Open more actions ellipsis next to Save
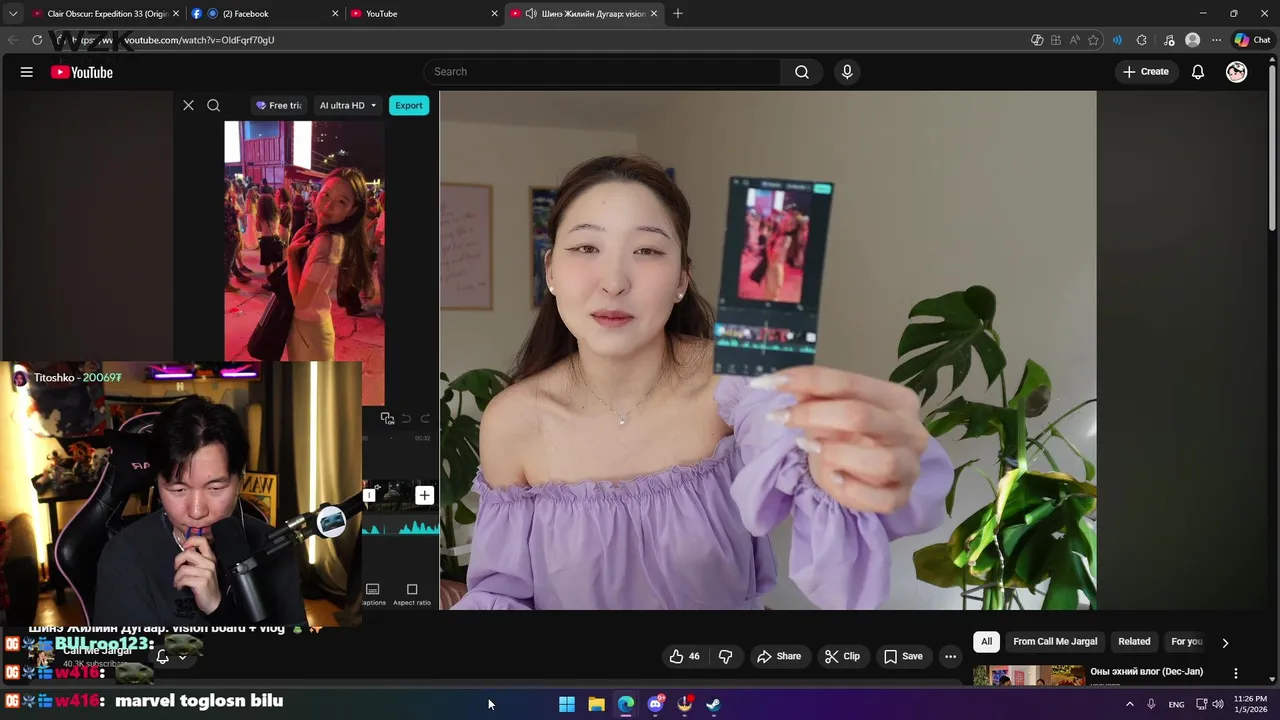Screen dimensions: 1280x720 point(950,656)
